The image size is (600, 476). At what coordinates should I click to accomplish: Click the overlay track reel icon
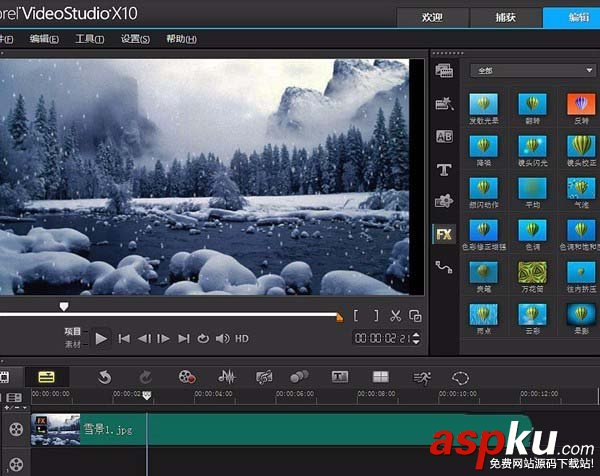(16, 465)
